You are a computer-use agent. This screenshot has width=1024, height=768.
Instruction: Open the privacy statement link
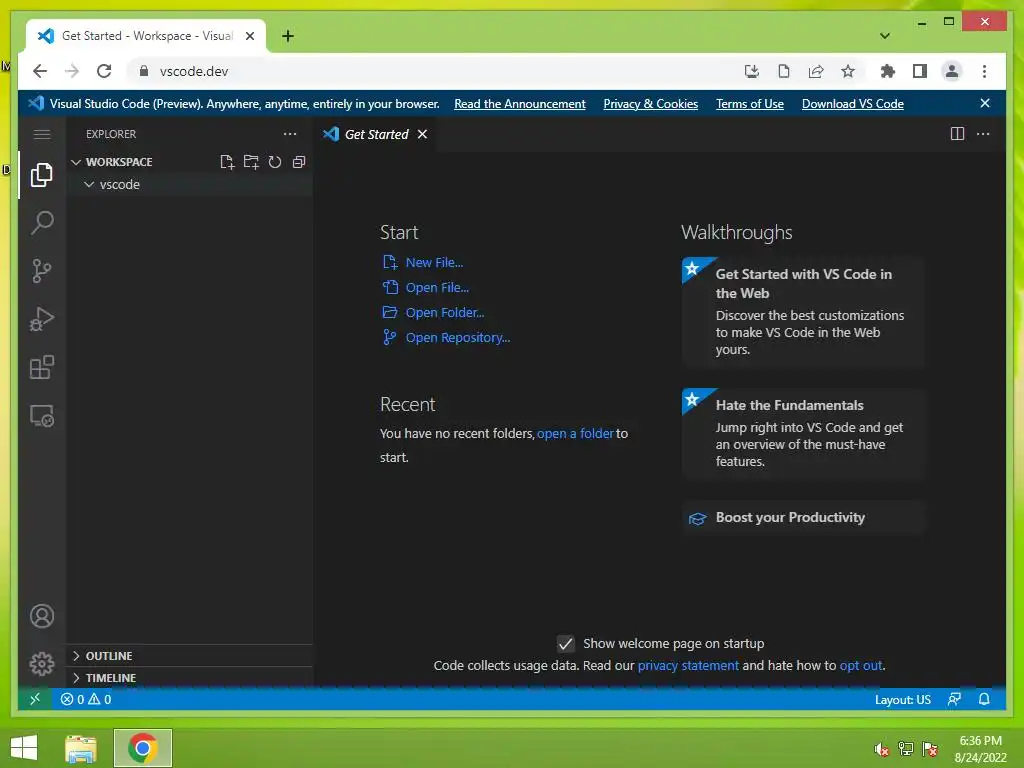tap(688, 665)
